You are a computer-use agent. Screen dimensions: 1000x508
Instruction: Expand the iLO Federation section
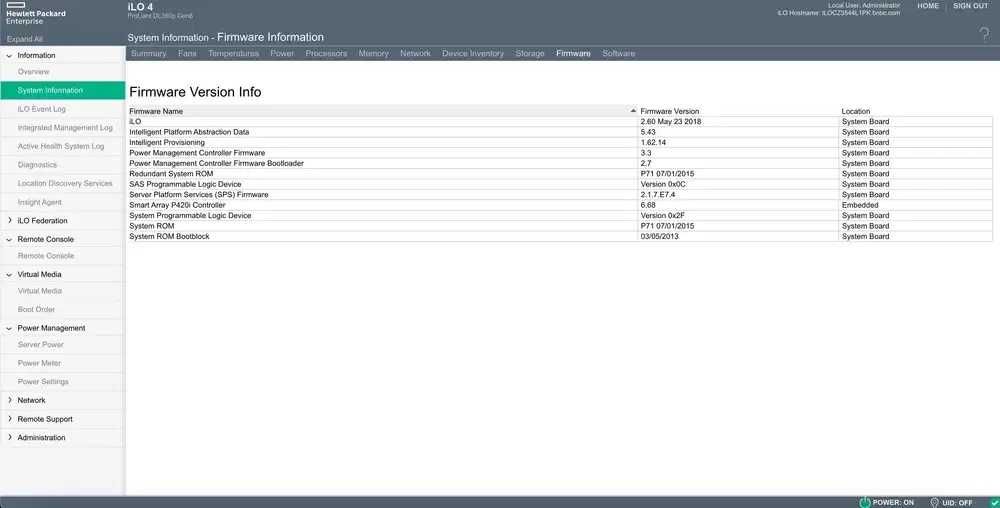pyautogui.click(x=9, y=221)
